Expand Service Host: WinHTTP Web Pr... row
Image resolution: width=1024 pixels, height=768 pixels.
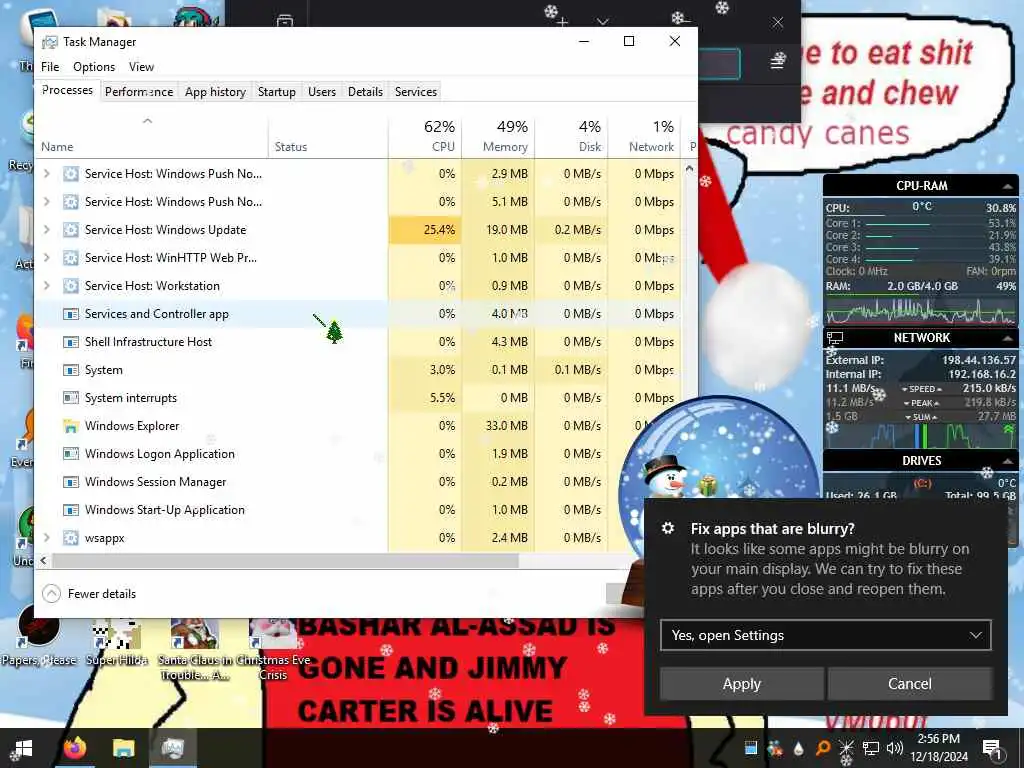pos(46,258)
